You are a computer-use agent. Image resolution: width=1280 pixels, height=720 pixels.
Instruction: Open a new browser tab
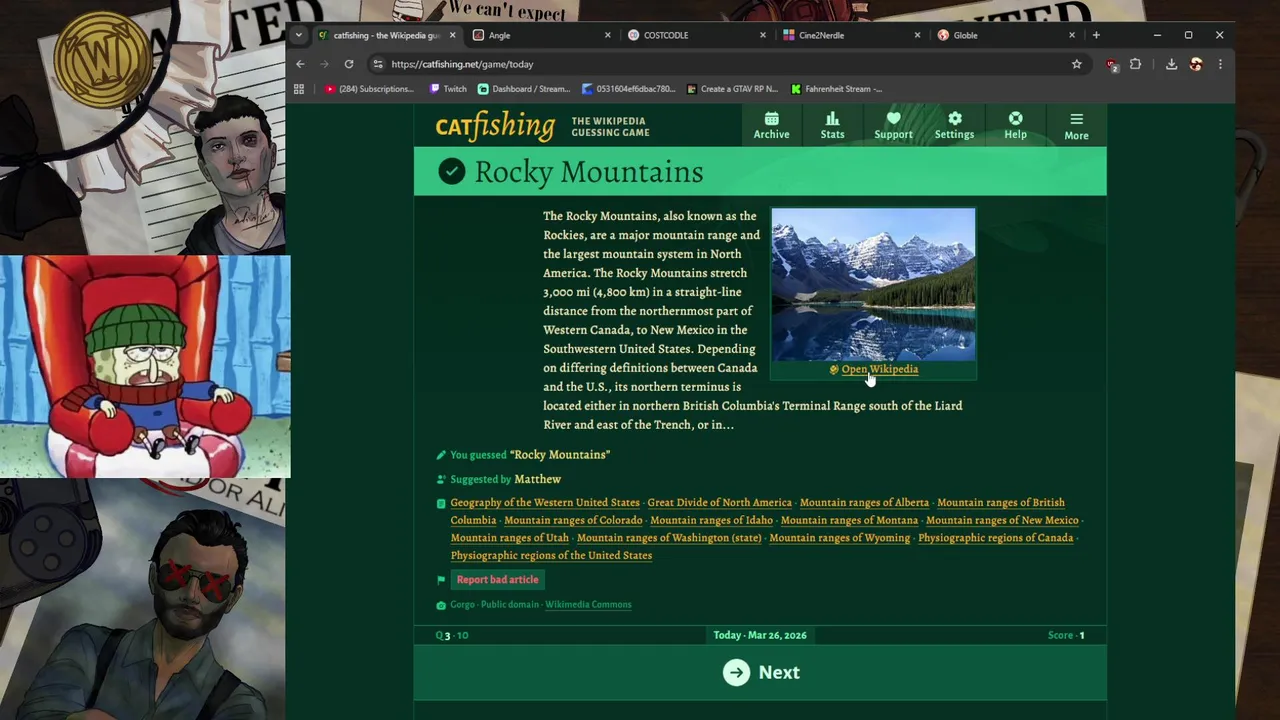(x=1096, y=35)
